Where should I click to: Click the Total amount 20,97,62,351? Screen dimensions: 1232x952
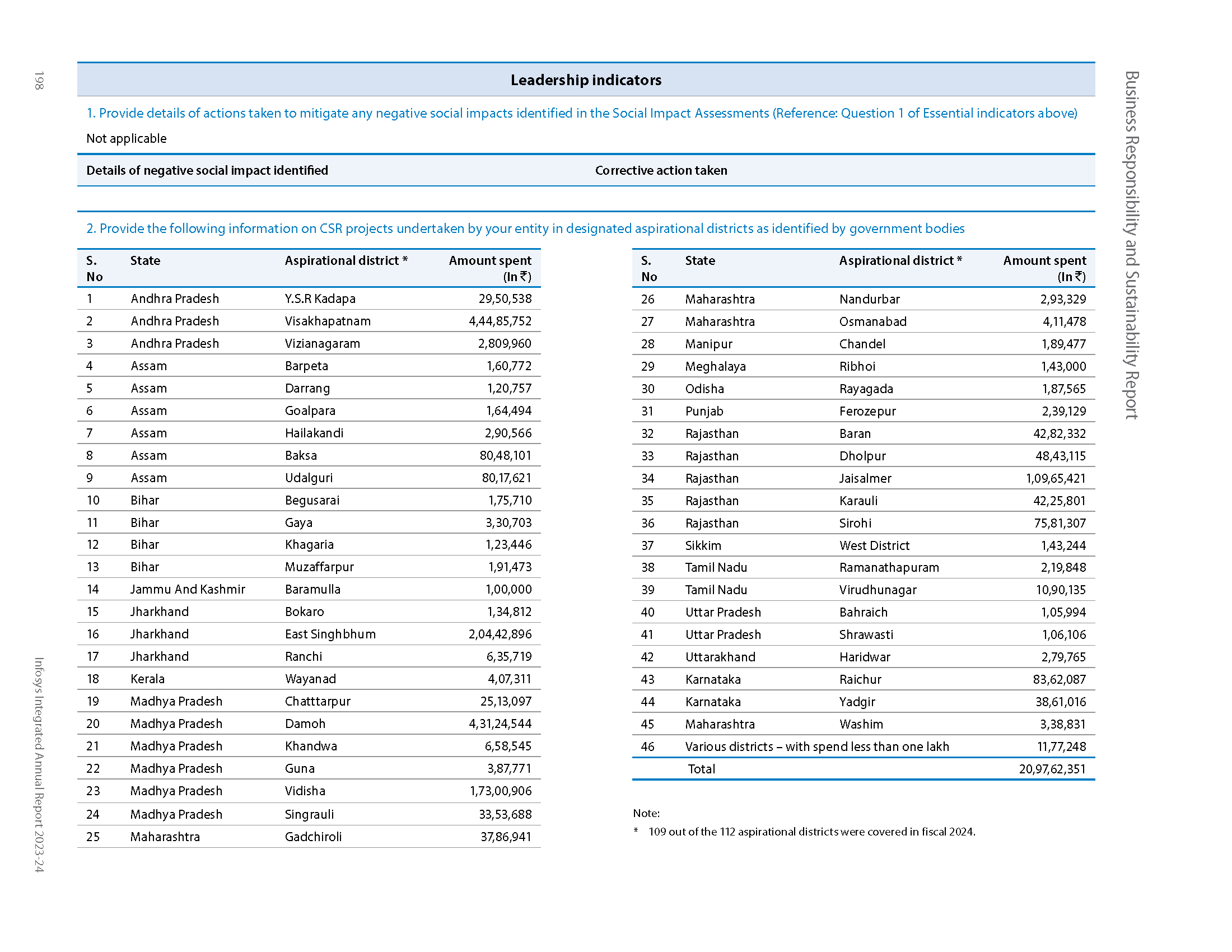(x=1052, y=769)
